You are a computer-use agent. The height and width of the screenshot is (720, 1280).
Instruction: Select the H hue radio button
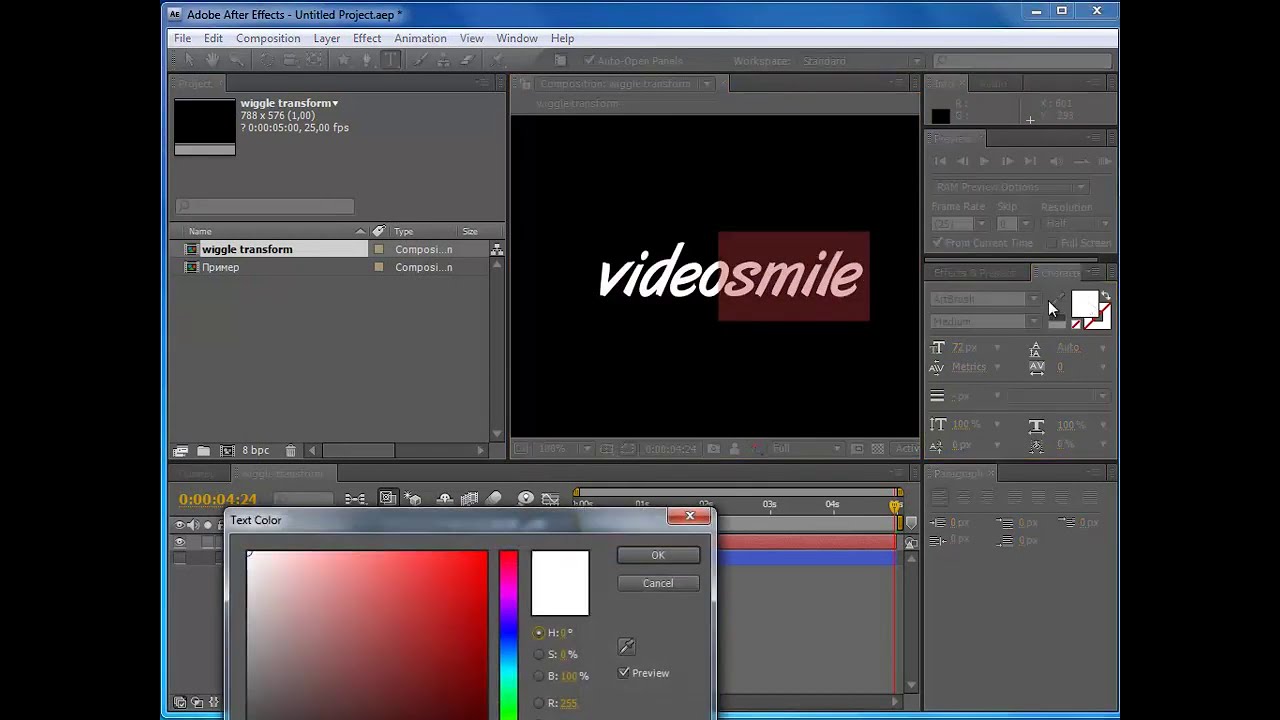click(x=539, y=633)
